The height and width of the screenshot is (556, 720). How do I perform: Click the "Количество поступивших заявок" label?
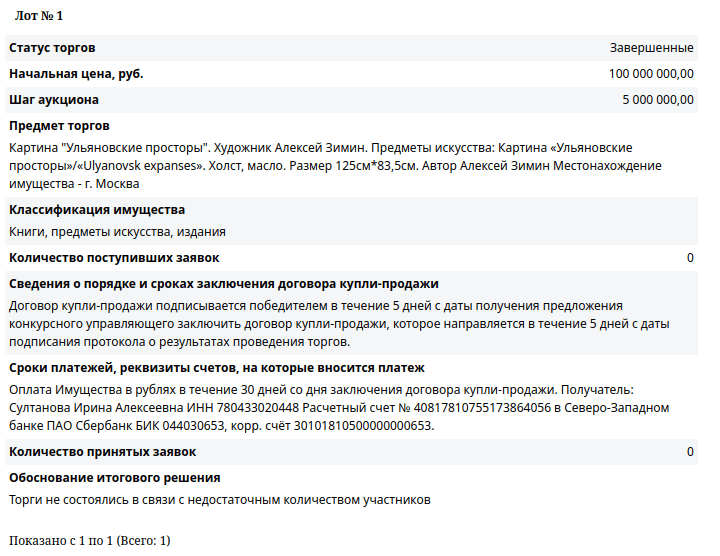pos(114,258)
